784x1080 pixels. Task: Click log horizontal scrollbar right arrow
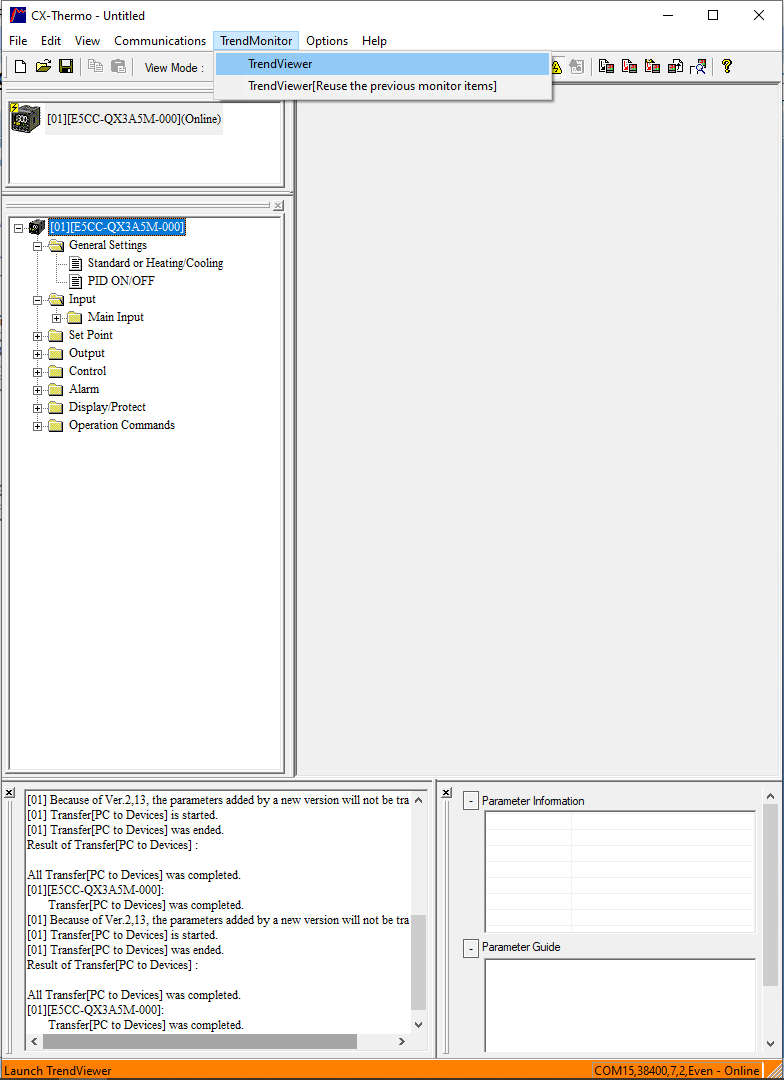click(x=402, y=1041)
